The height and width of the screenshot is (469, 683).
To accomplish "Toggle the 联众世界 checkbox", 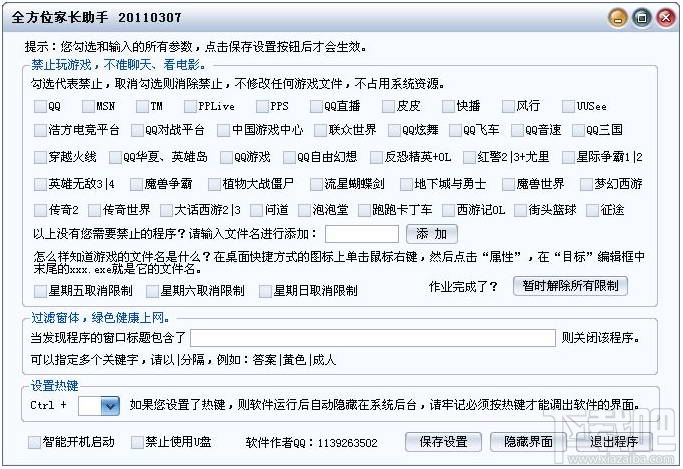I will (320, 130).
